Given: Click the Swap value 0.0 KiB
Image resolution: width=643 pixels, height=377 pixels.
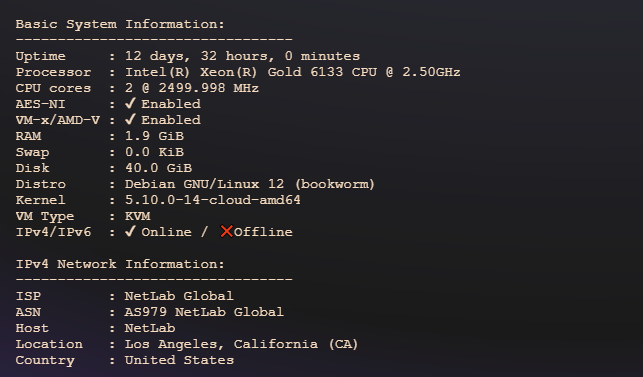Looking at the screenshot, I should (x=154, y=152).
